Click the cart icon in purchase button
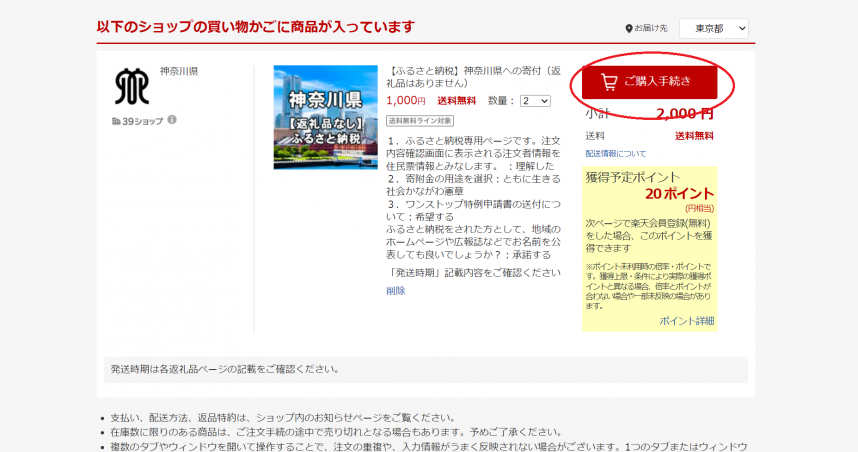 [x=608, y=82]
